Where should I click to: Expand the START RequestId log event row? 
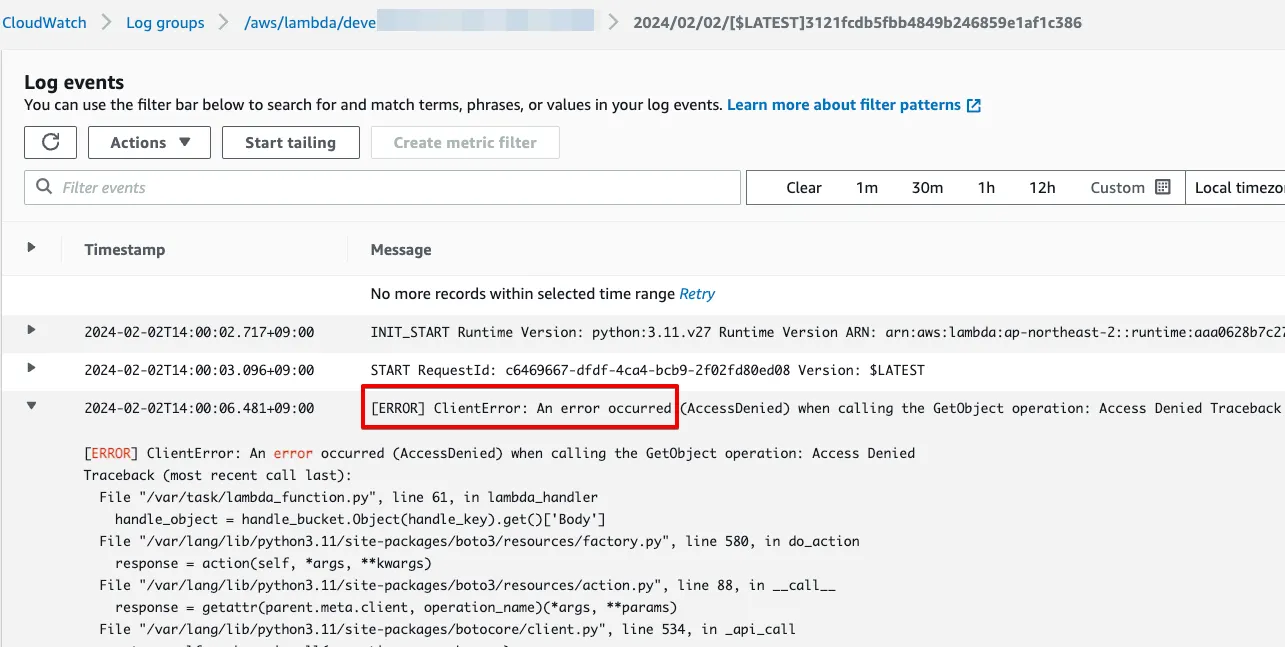[x=31, y=368]
